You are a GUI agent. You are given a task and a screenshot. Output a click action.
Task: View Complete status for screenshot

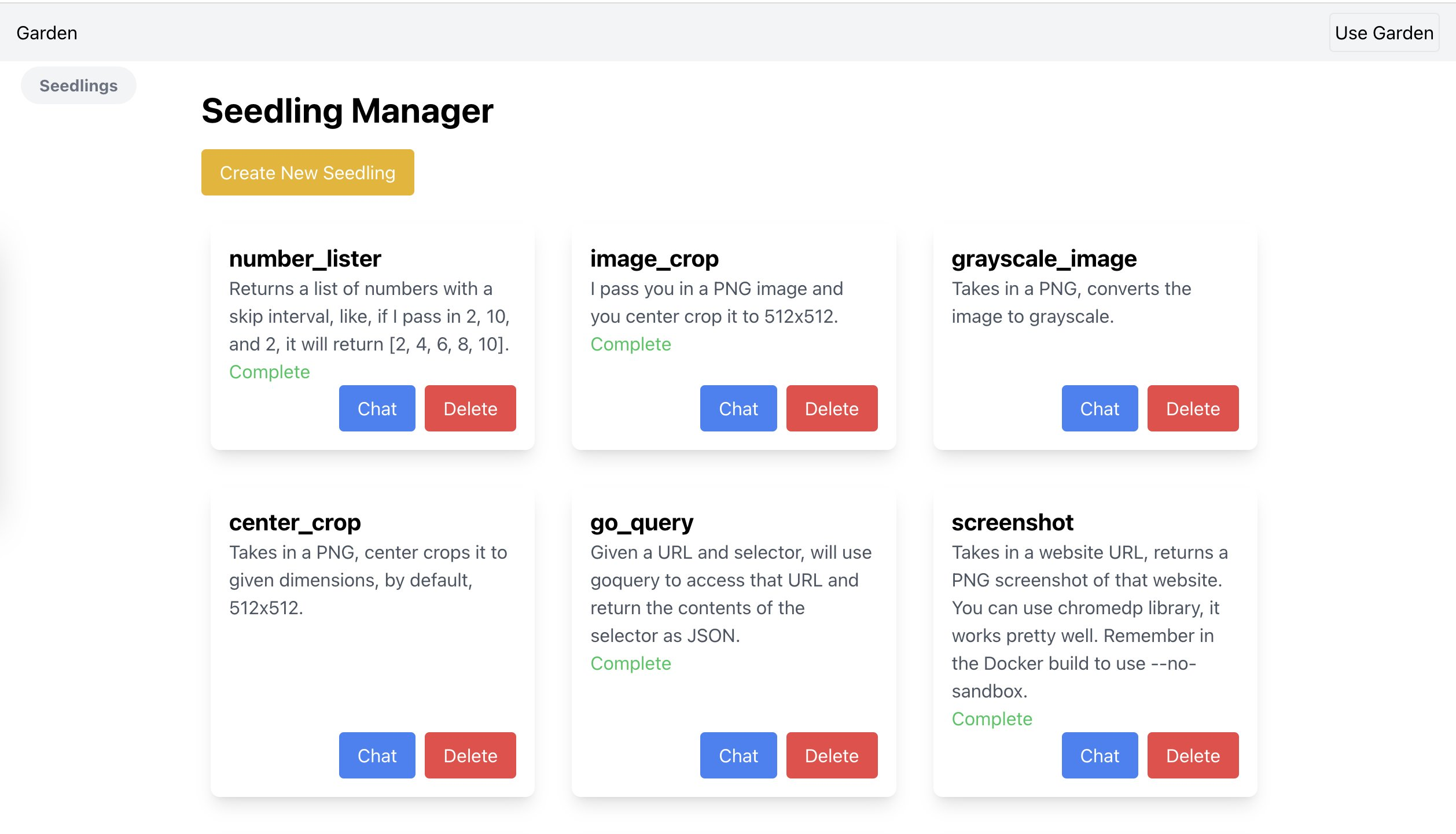pyautogui.click(x=992, y=719)
